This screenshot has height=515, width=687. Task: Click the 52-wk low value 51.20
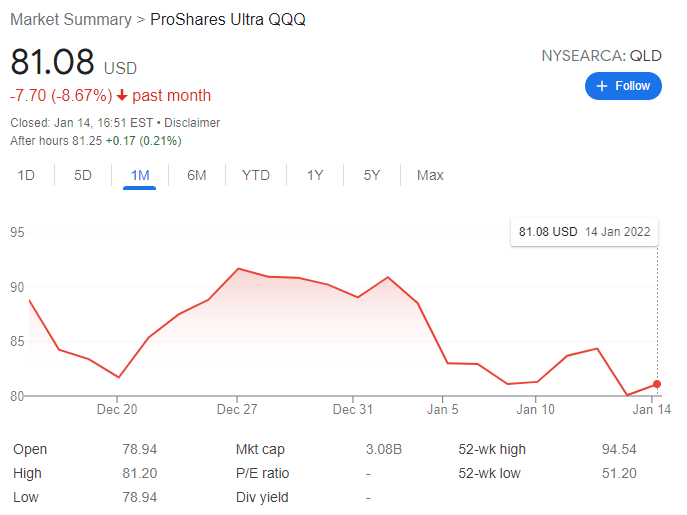click(619, 473)
